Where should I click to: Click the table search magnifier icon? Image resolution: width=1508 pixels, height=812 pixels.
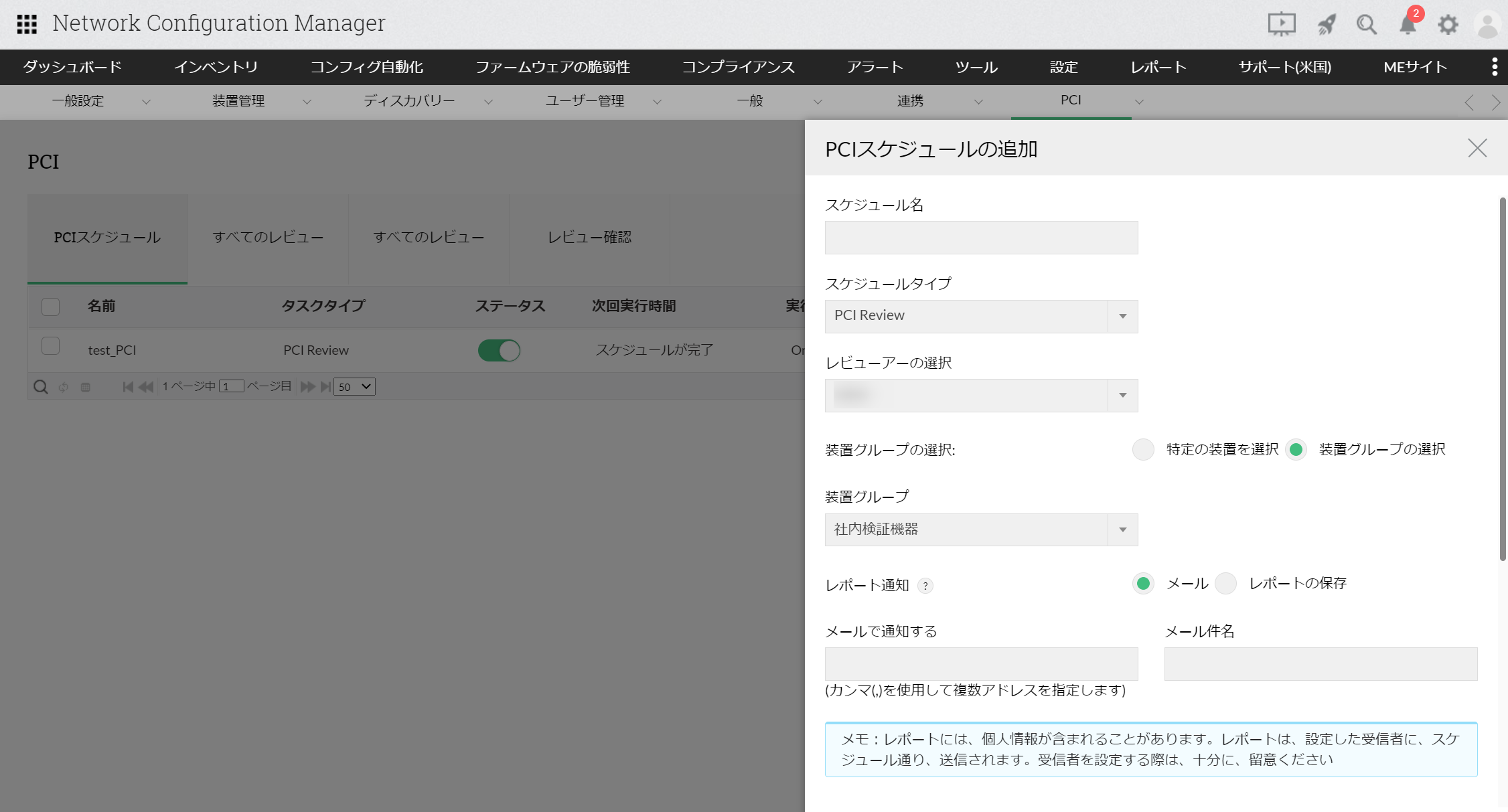point(41,387)
